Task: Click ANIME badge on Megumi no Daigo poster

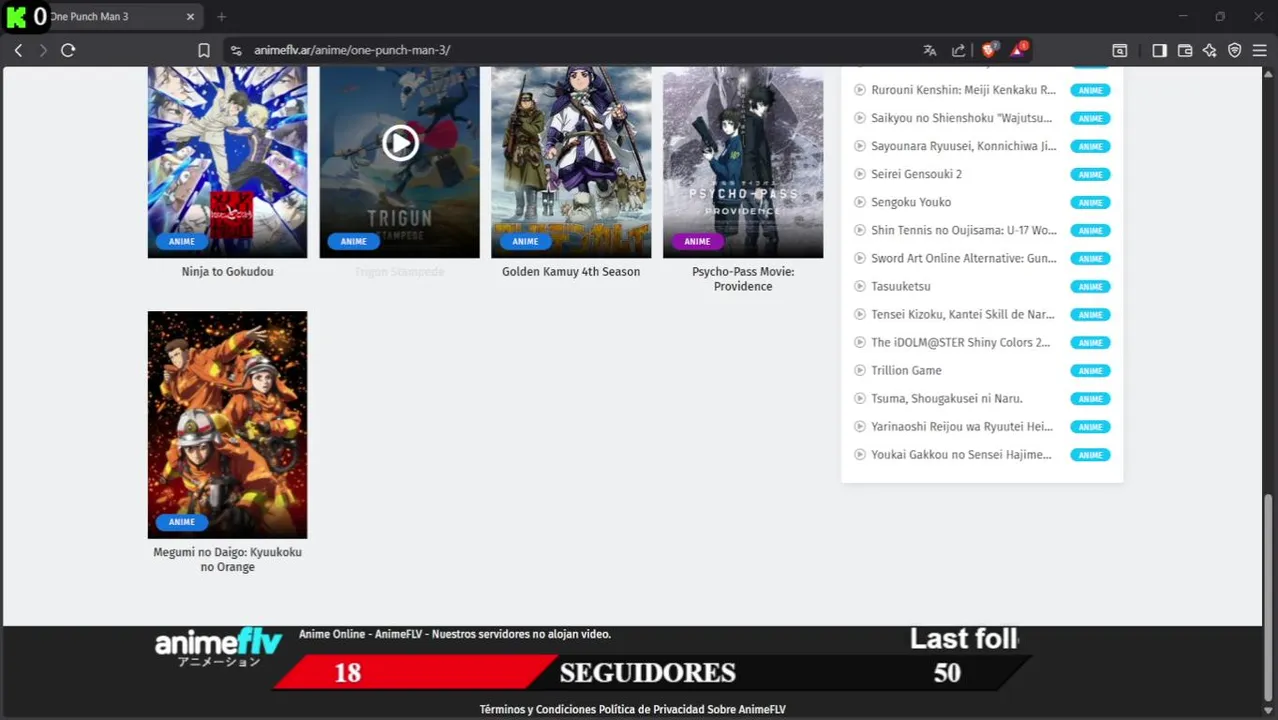Action: [182, 522]
